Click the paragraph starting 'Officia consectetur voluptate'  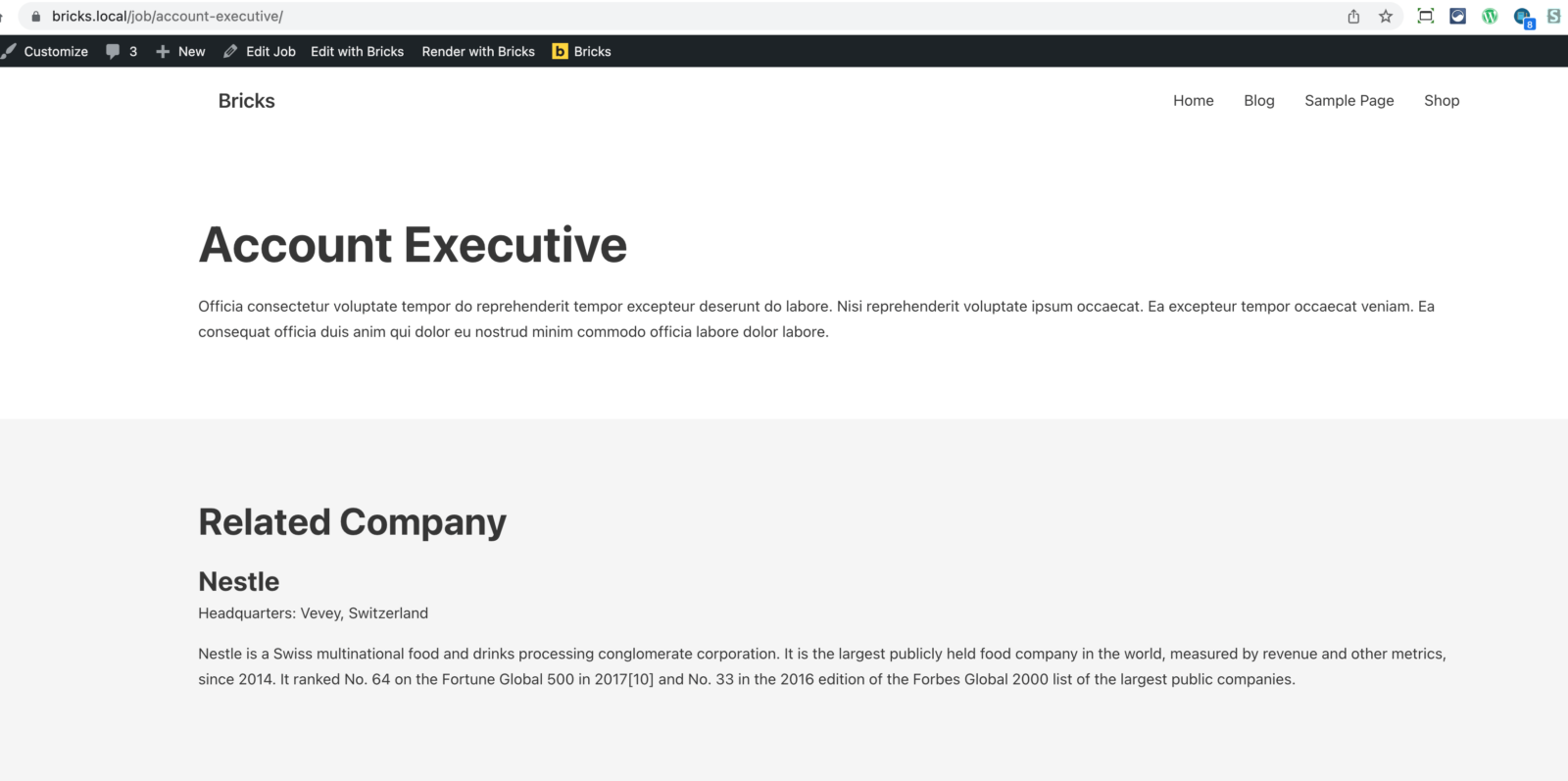point(816,318)
